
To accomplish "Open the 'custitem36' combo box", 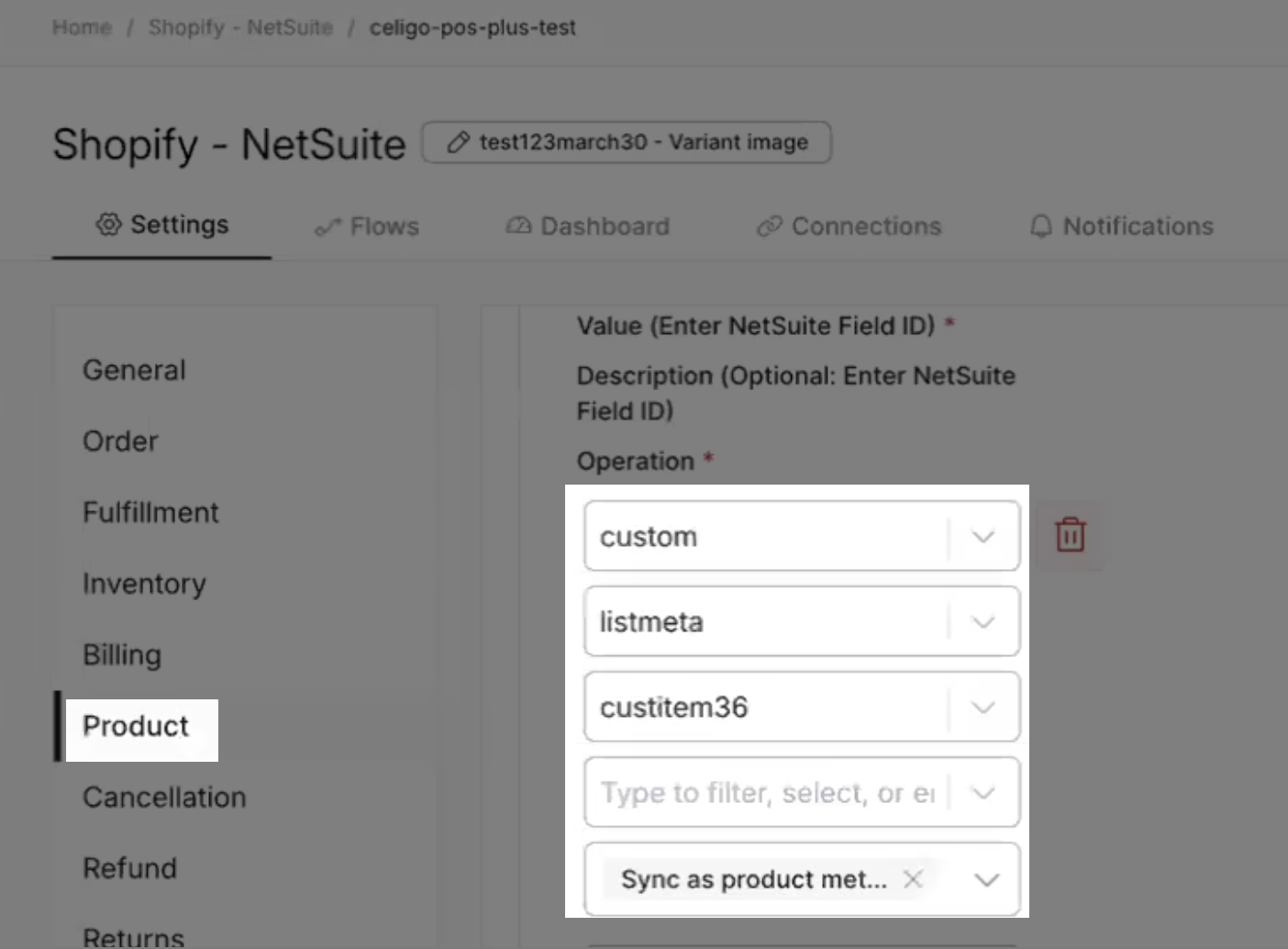I will [x=802, y=707].
